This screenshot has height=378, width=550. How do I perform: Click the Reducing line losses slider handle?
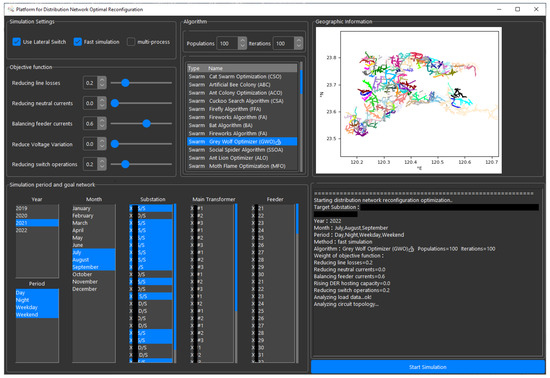tap(125, 83)
